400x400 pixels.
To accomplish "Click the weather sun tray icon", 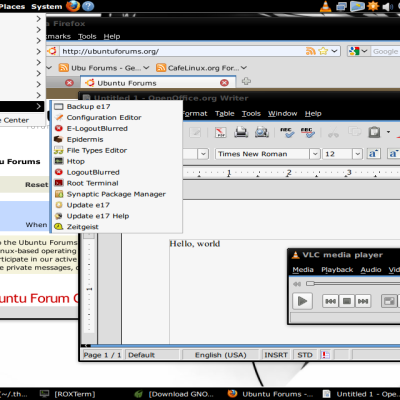I will pos(373,6).
